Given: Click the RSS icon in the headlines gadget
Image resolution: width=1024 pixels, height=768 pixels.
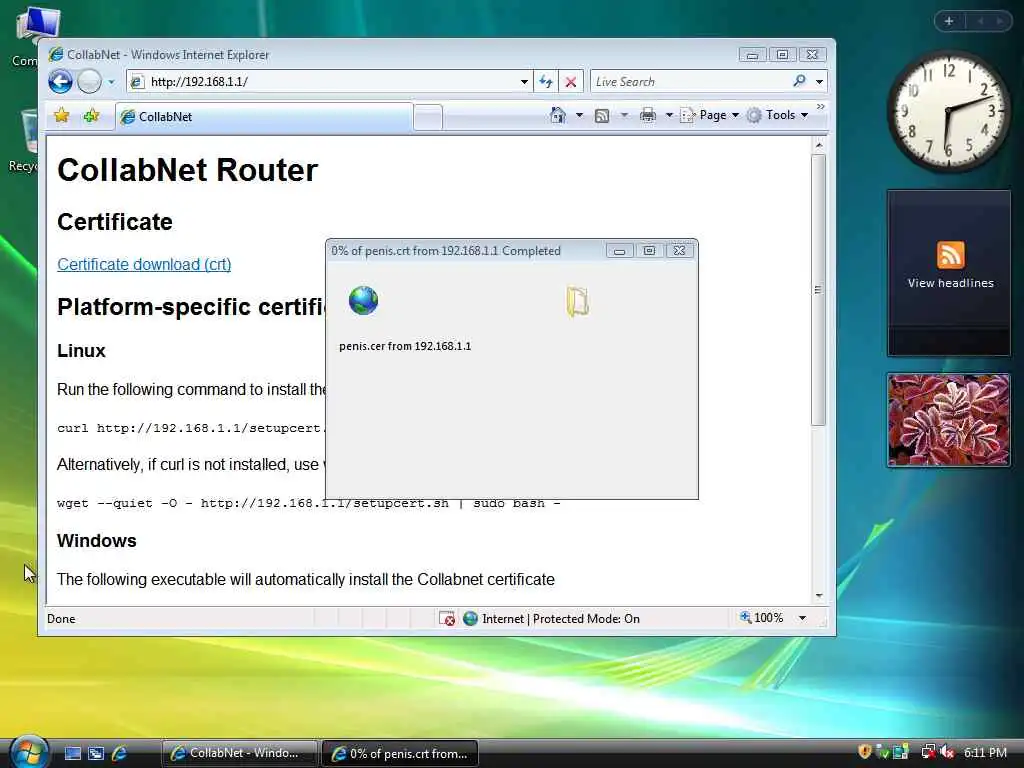Looking at the screenshot, I should (x=950, y=255).
